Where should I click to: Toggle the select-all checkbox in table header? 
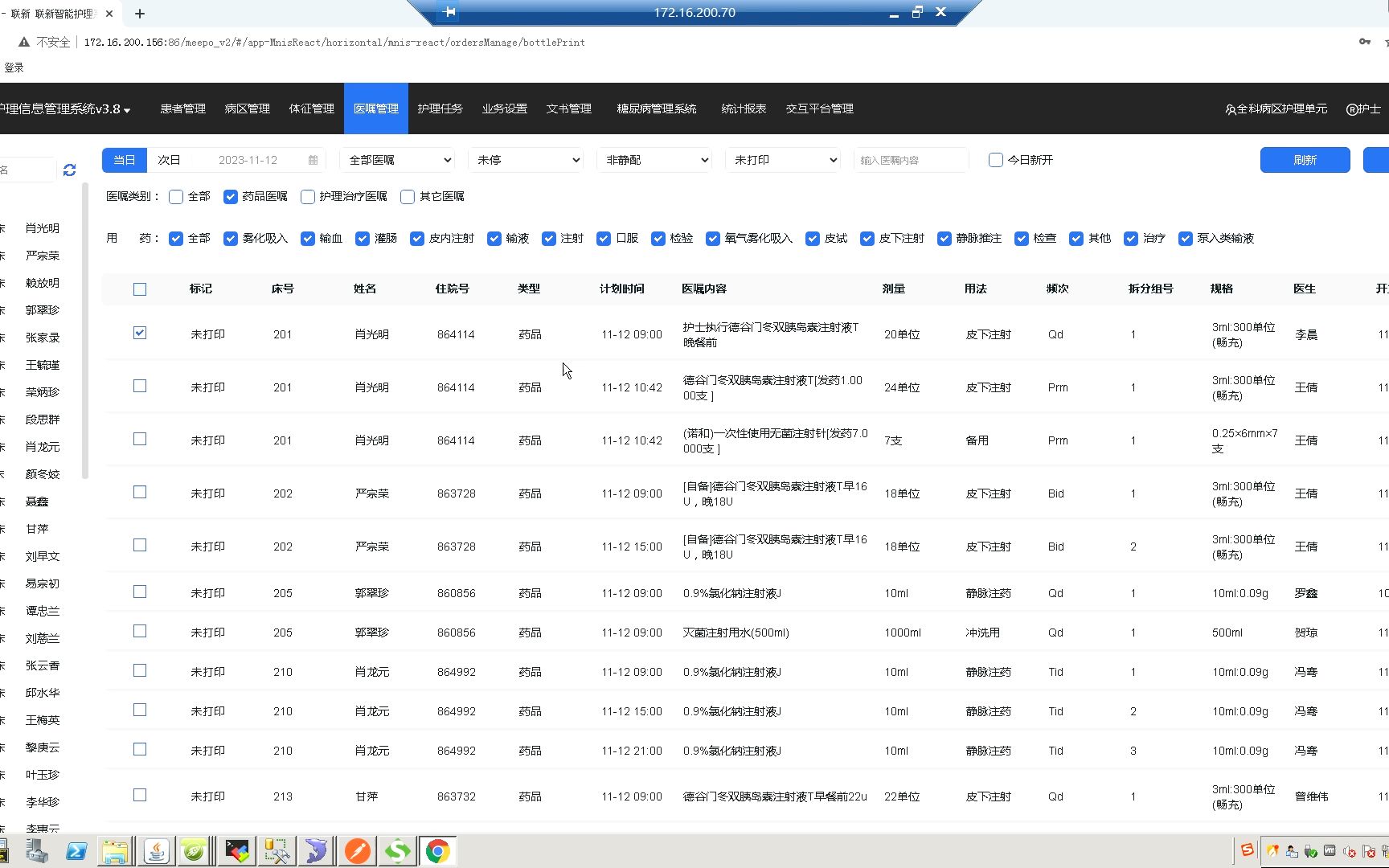pyautogui.click(x=140, y=289)
